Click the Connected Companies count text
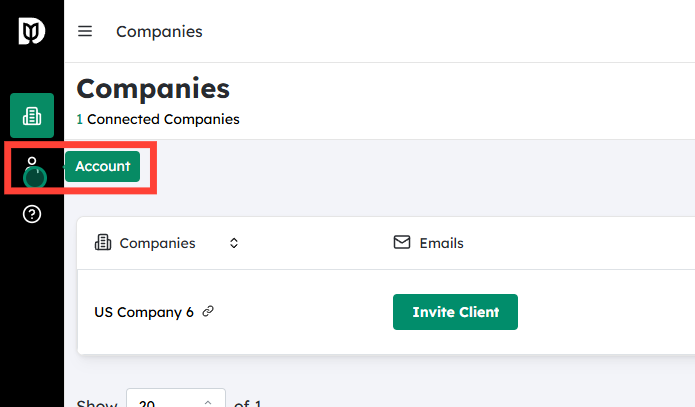 [x=163, y=119]
